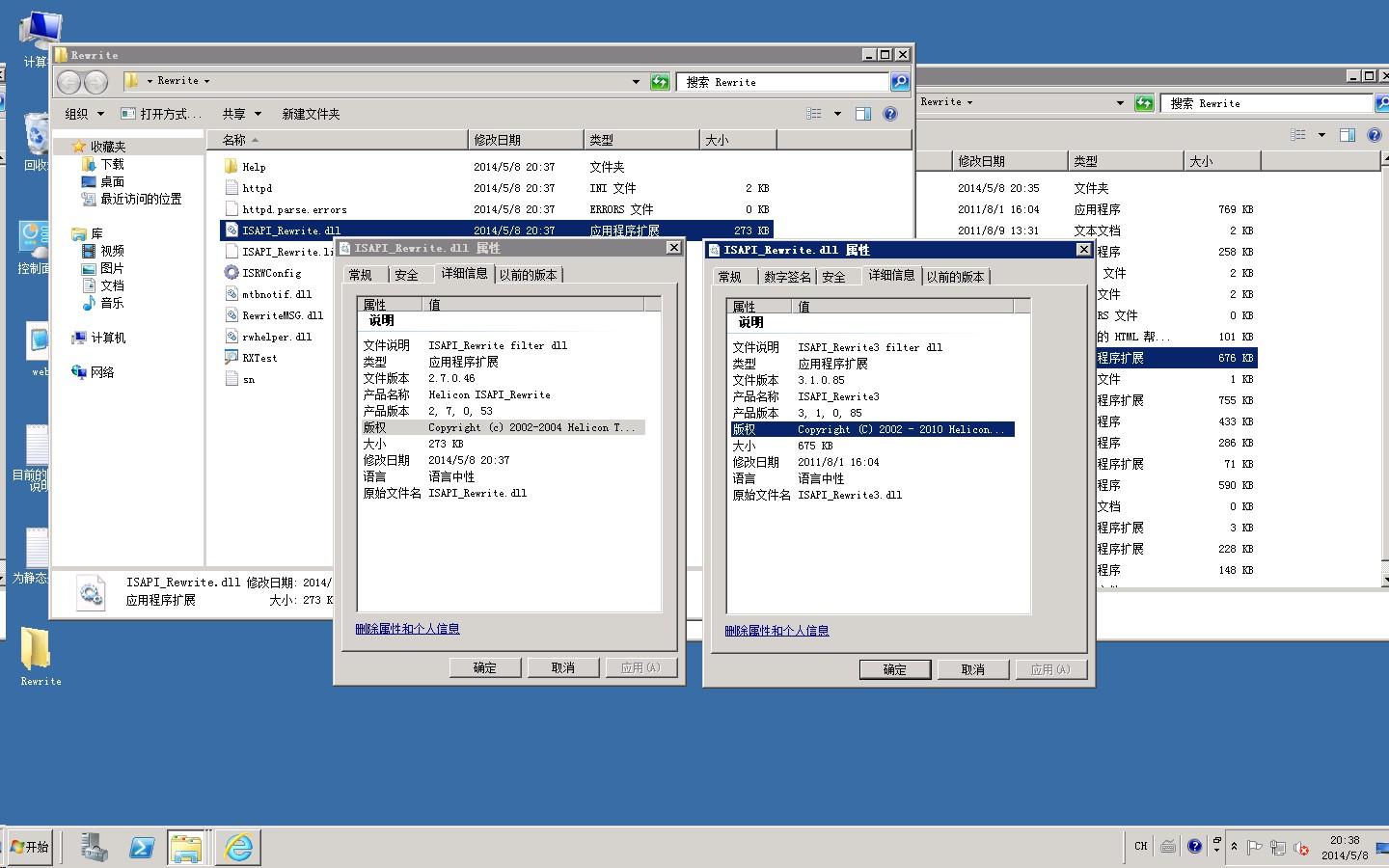Click 打开方式 toolbar button
The height and width of the screenshot is (868, 1389).
161,114
